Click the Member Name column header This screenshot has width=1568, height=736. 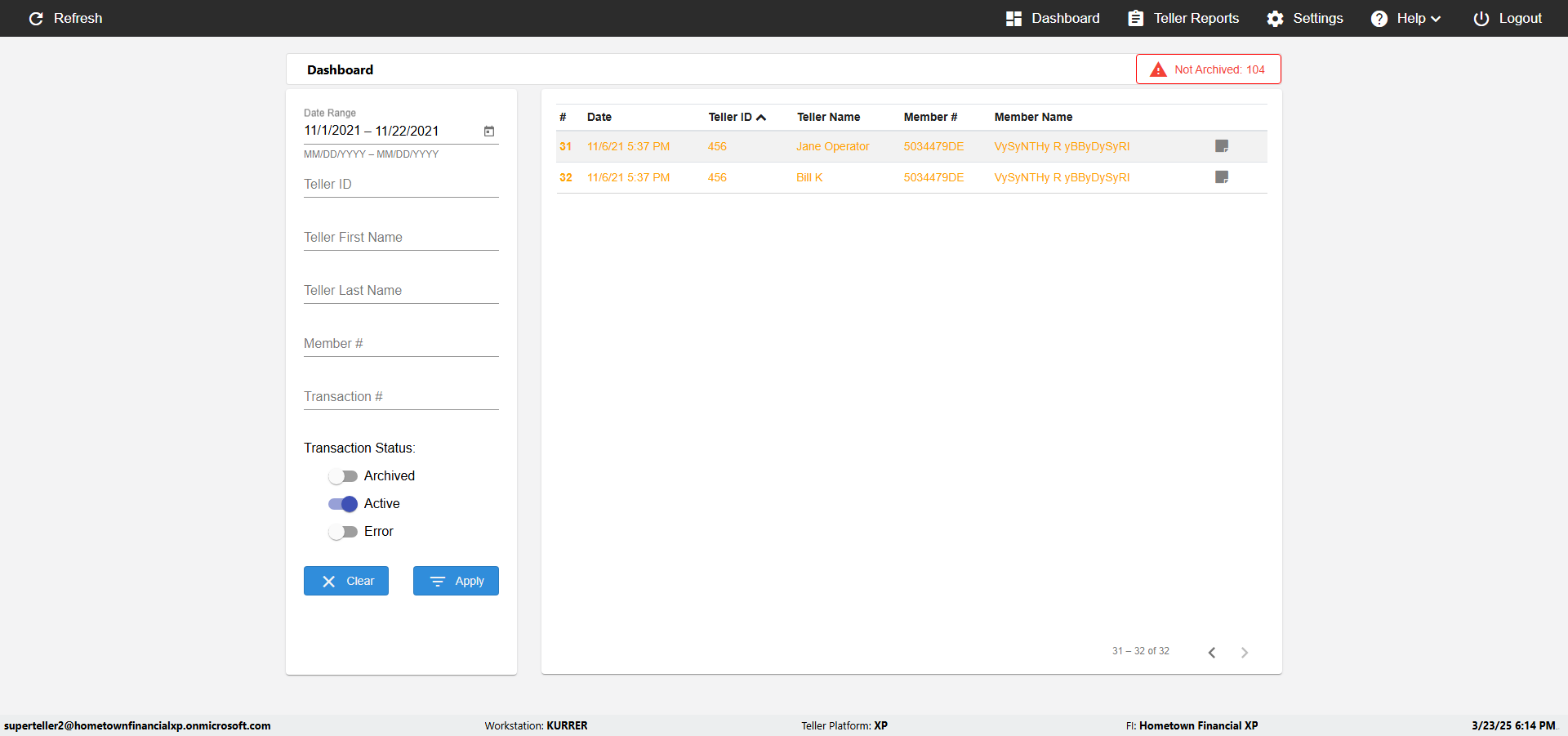[1033, 117]
